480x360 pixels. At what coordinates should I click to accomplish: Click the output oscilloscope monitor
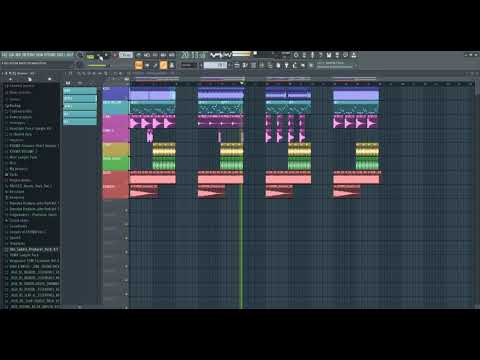221,54
